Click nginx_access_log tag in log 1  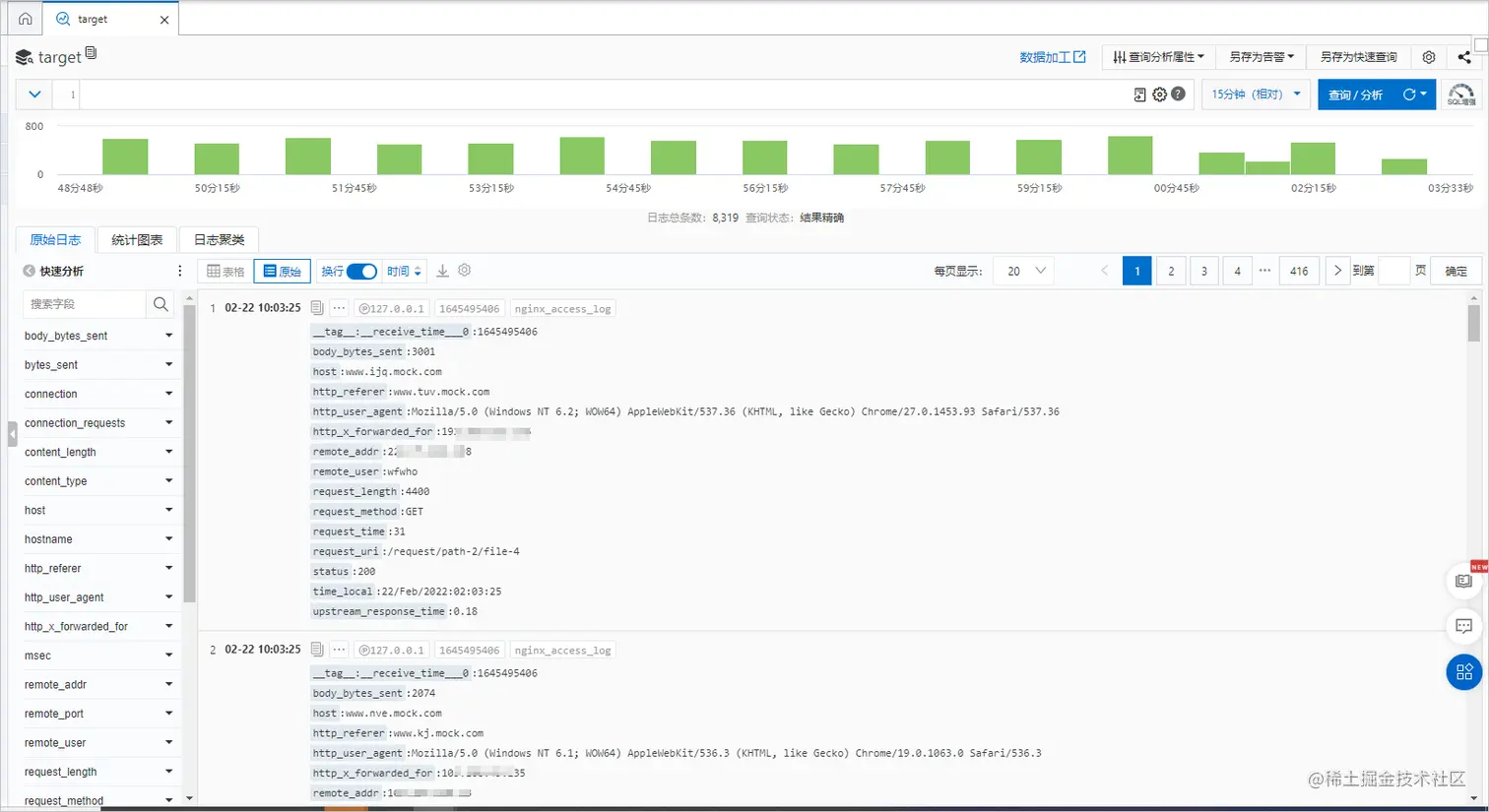pos(562,308)
